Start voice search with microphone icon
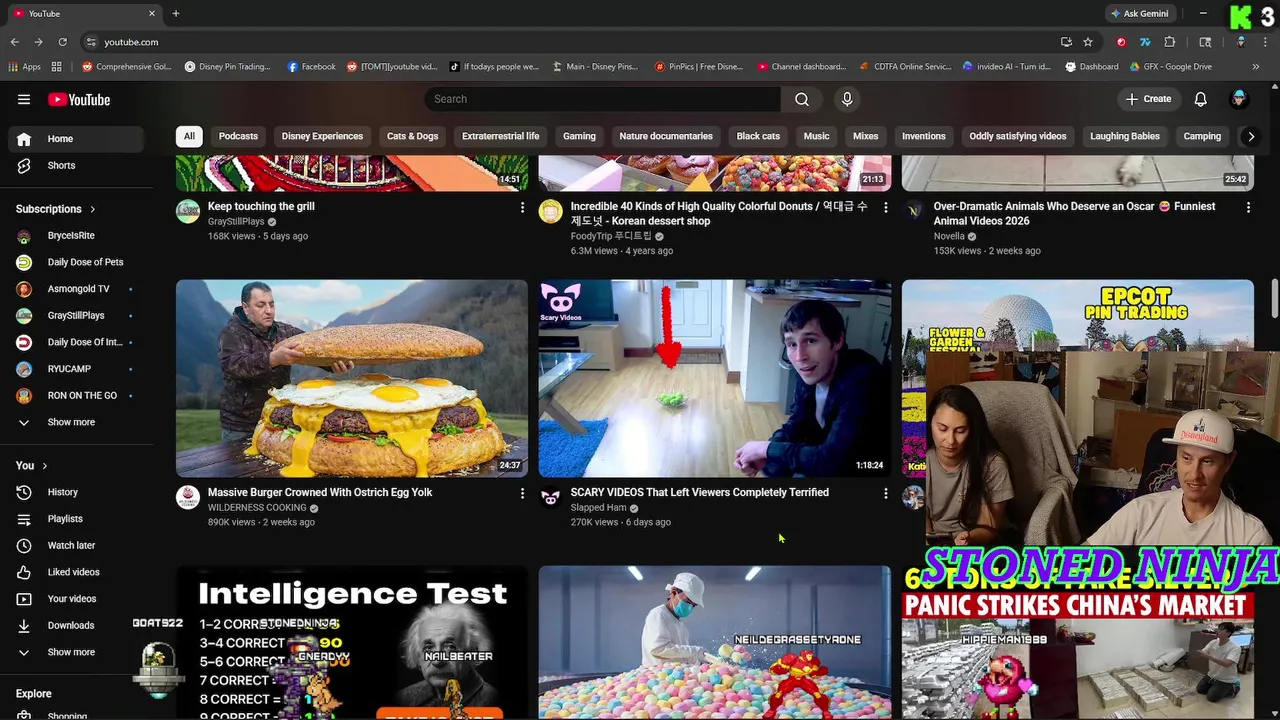 [847, 99]
